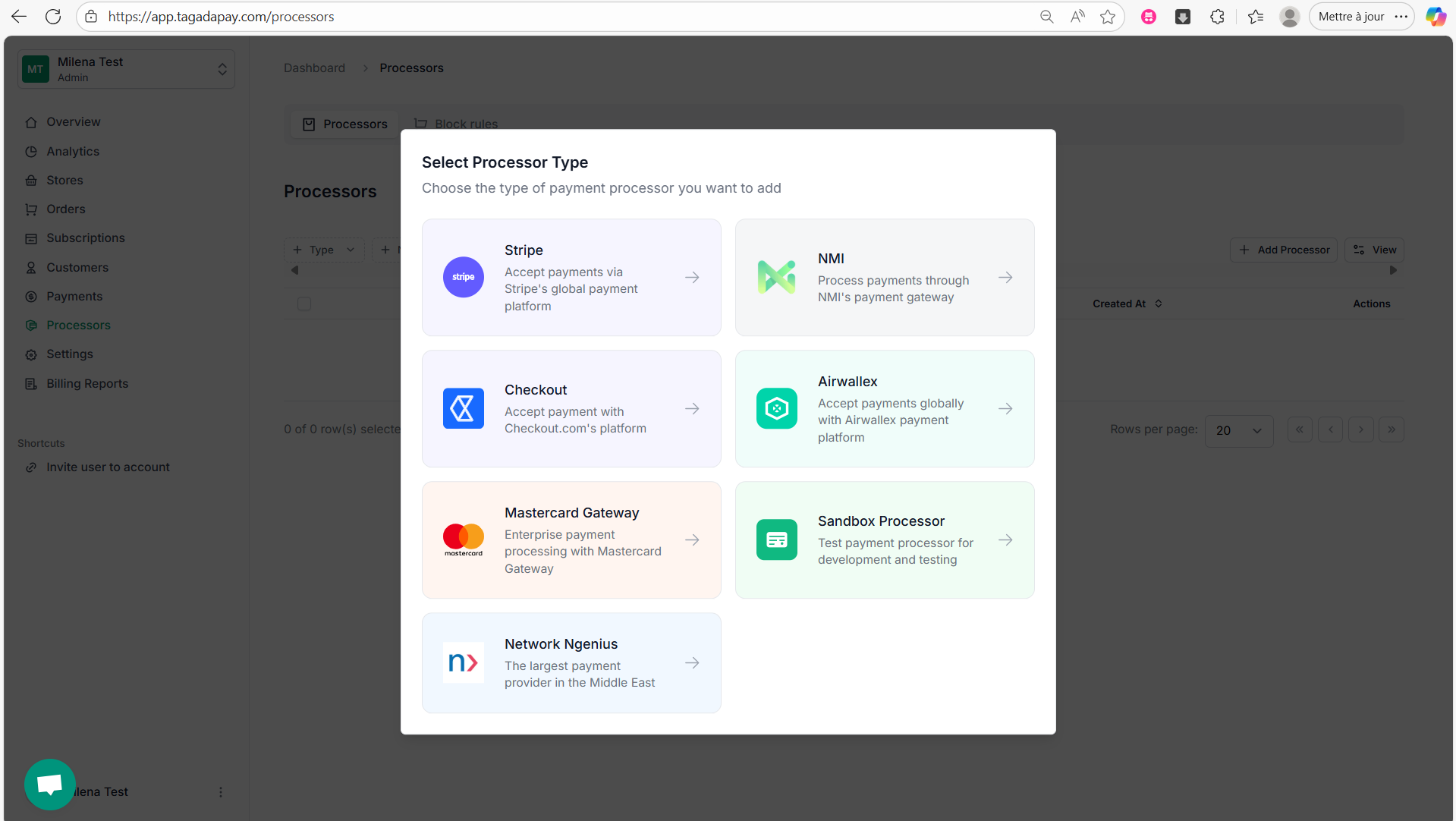Select the Mastercard Gateway title

[571, 512]
